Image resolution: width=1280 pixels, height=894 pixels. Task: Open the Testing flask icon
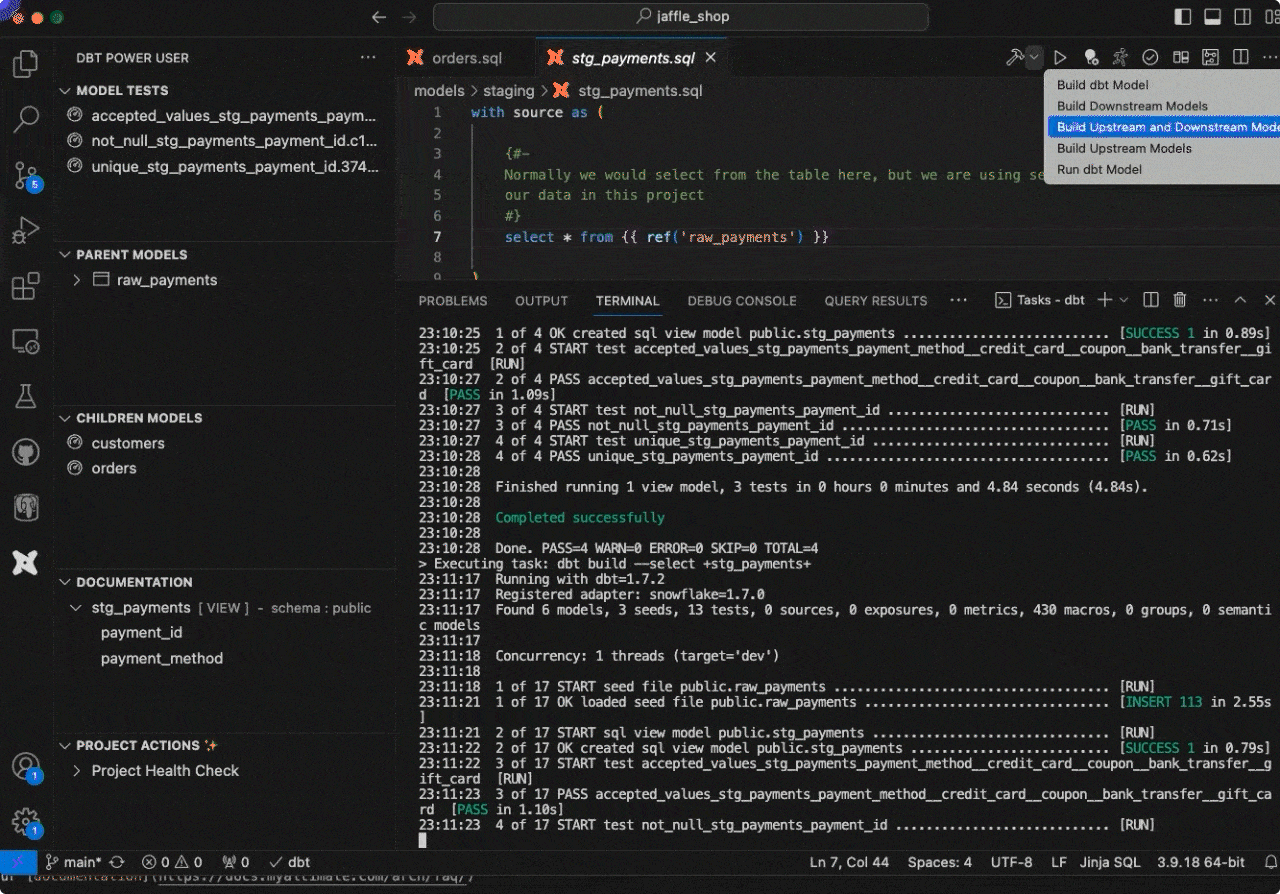[26, 397]
